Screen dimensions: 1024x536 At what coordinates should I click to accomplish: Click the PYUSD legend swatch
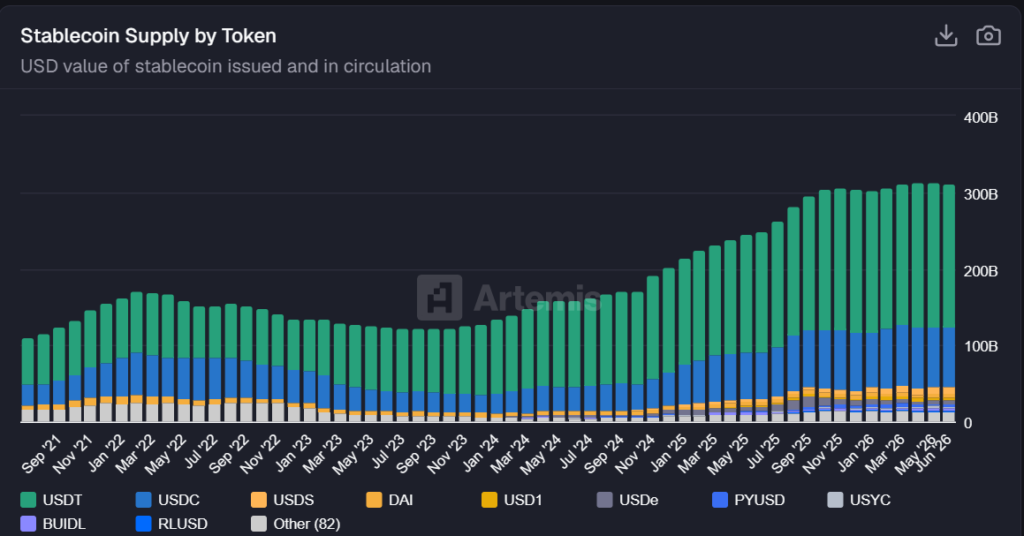[720, 500]
